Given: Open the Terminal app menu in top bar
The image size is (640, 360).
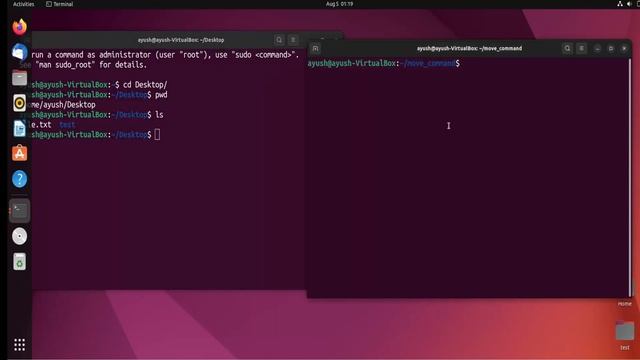Looking at the screenshot, I should (60, 4).
